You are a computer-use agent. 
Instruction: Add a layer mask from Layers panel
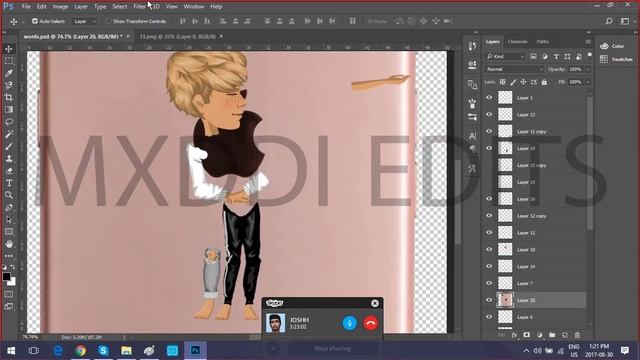pyautogui.click(x=527, y=335)
